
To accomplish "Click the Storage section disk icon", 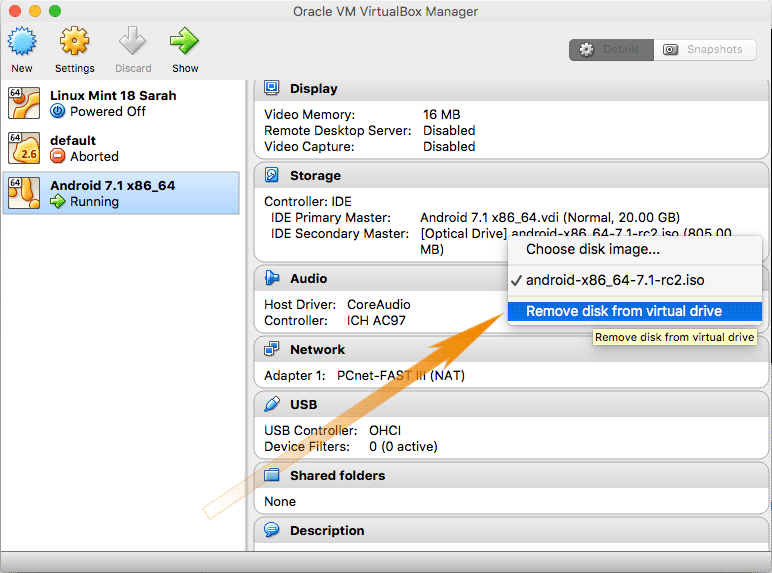I will [272, 175].
